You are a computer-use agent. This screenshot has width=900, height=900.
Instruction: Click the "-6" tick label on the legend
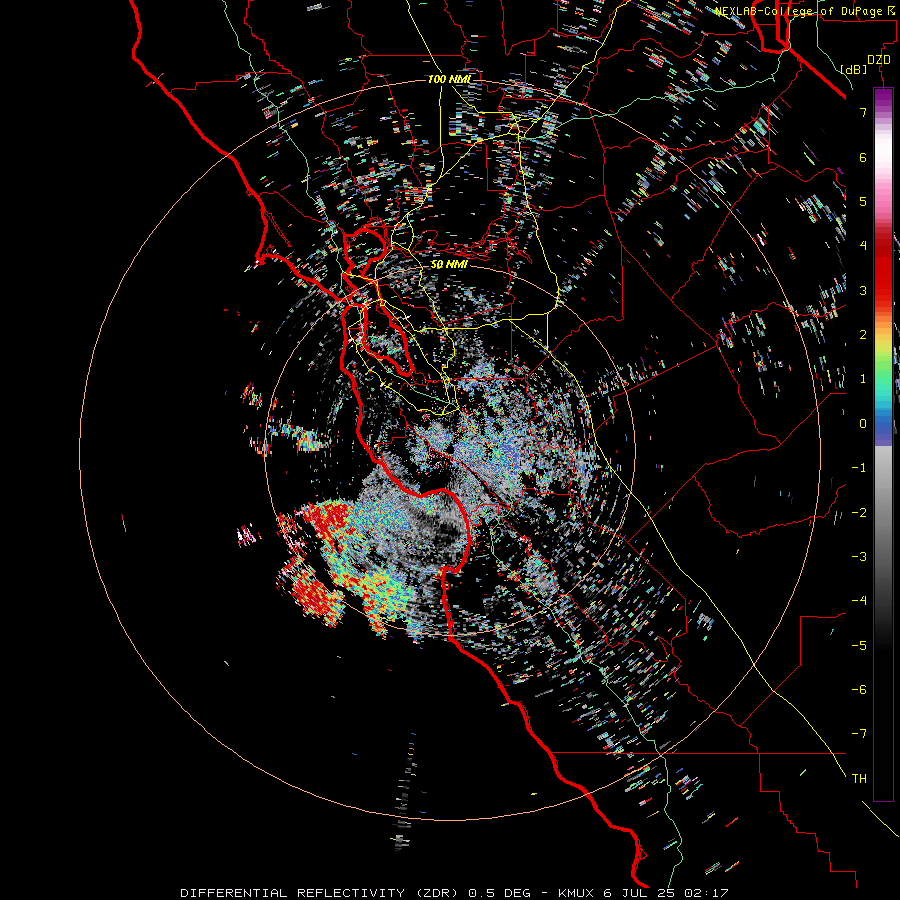(859, 690)
